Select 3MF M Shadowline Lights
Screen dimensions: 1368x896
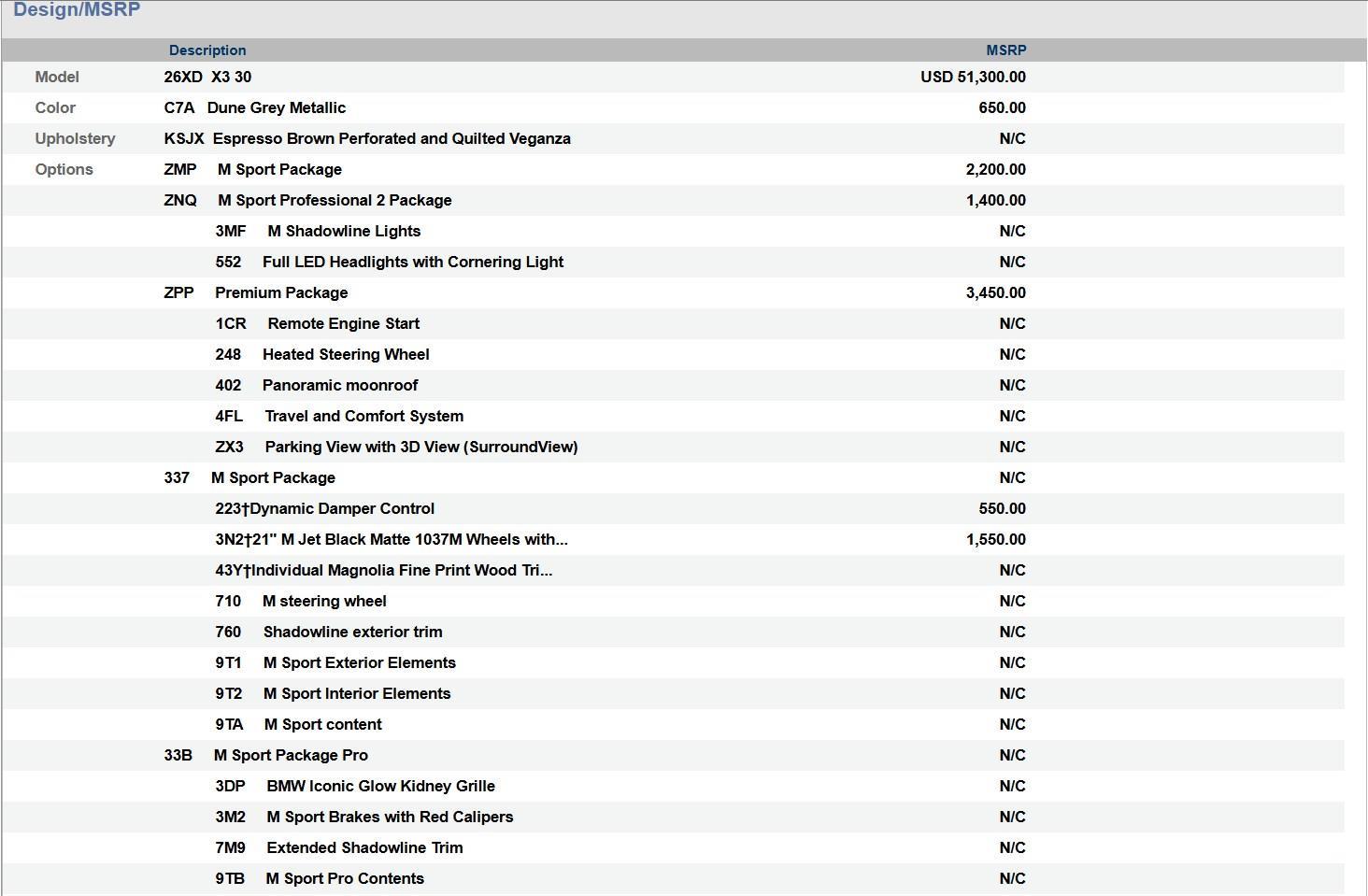pos(318,231)
